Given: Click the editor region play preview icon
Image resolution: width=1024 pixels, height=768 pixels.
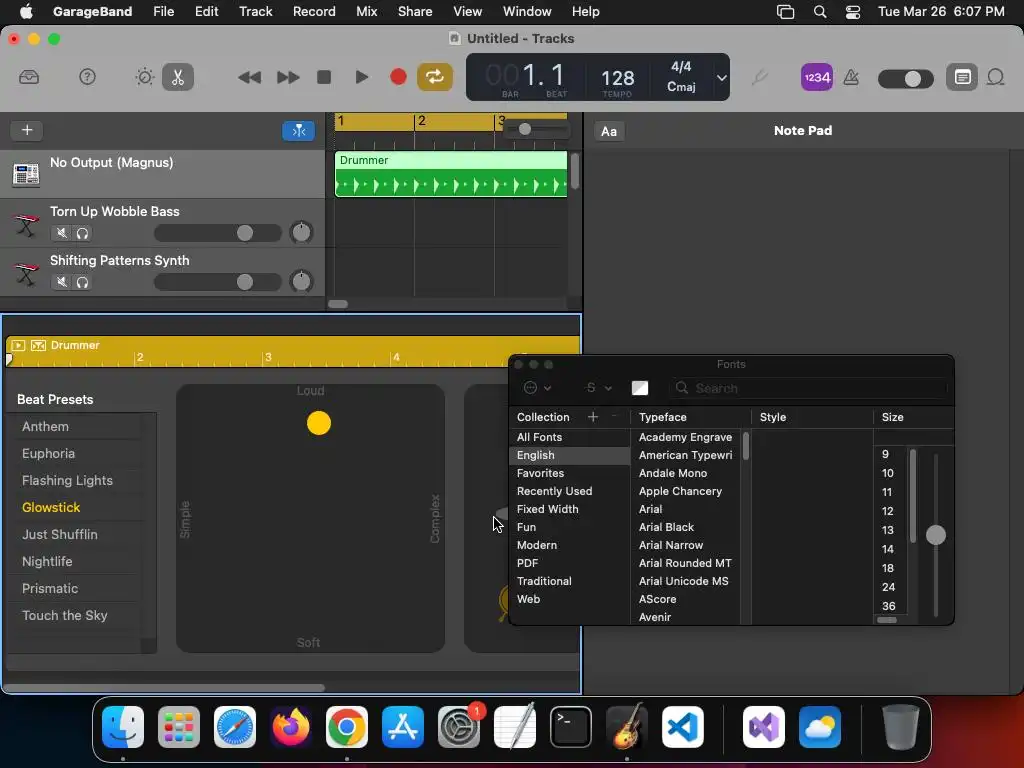Looking at the screenshot, I should tap(18, 345).
